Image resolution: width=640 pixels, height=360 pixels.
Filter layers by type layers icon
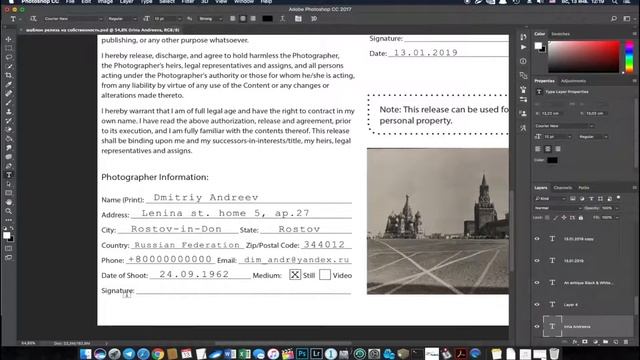click(591, 199)
